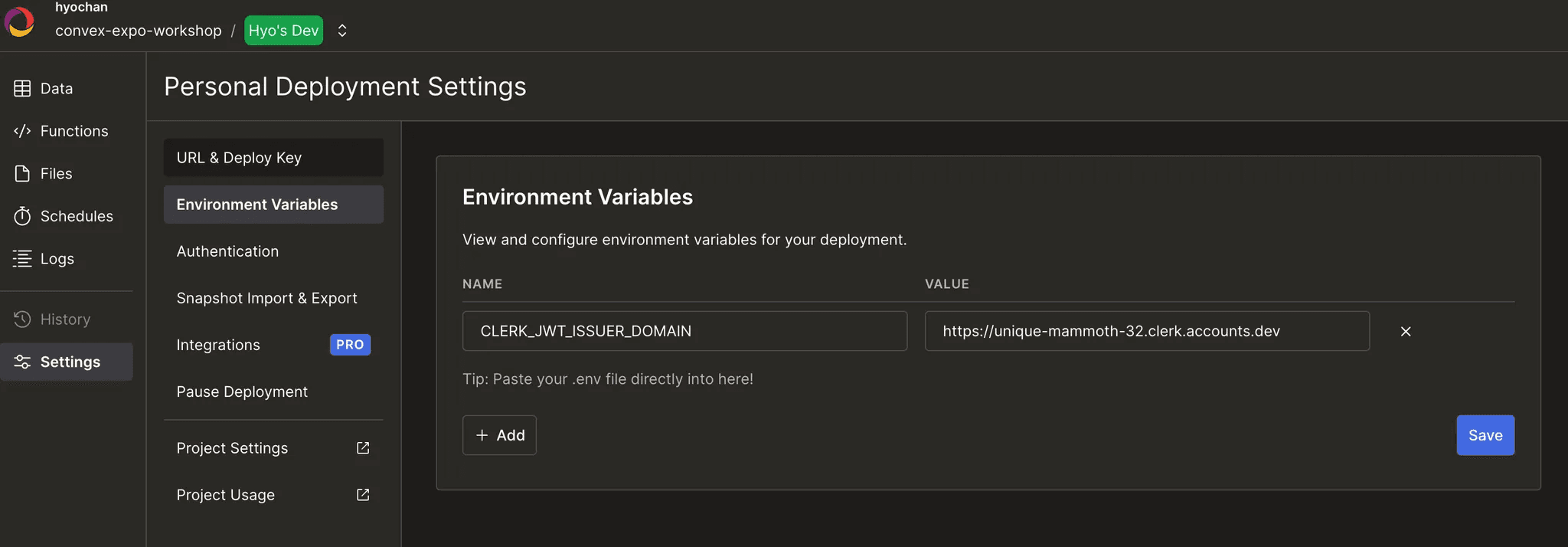
Task: Remove the CLERK_JWT_ISSUER_DOMAIN variable
Action: point(1406,332)
